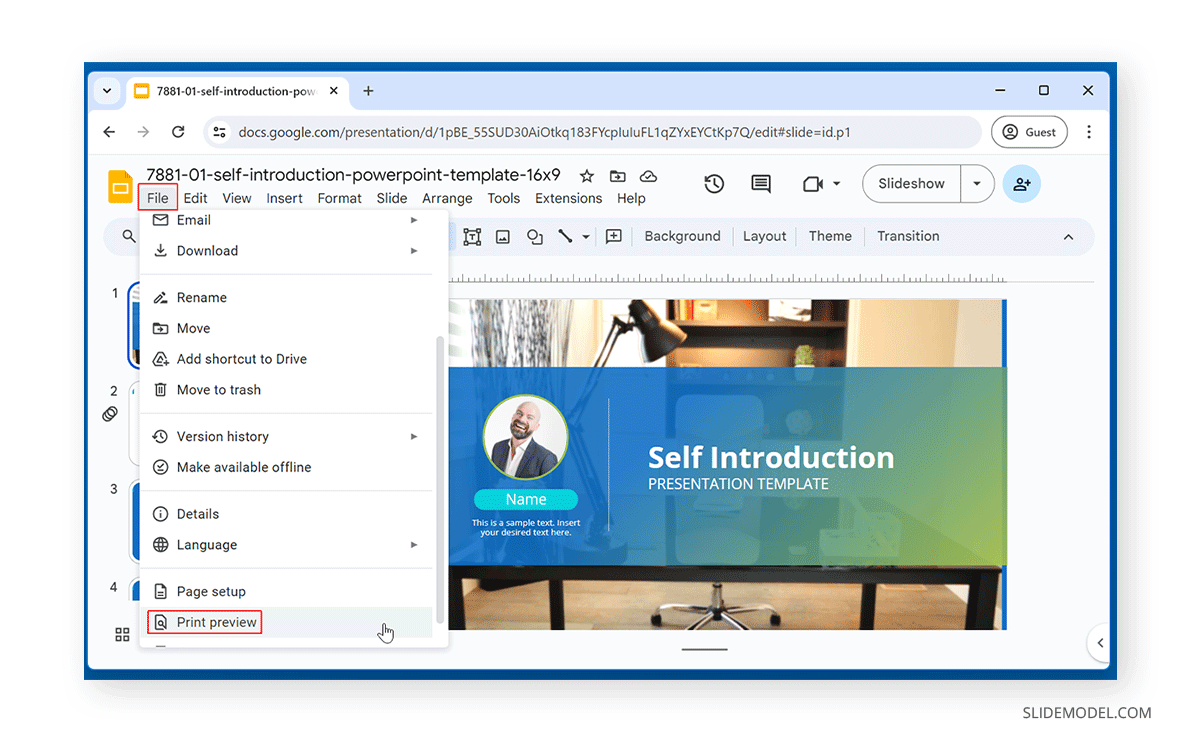Insert a text box from the toolbar
This screenshot has width=1200, height=743.
472,236
